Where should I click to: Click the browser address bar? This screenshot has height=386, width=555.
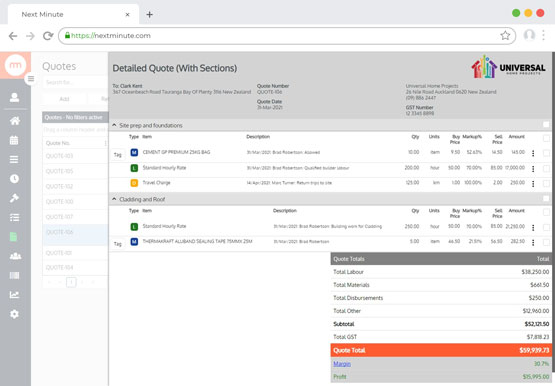coord(287,36)
